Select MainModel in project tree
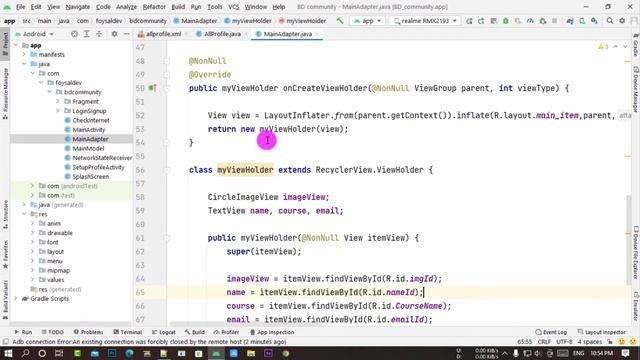640x360 pixels. point(88,148)
